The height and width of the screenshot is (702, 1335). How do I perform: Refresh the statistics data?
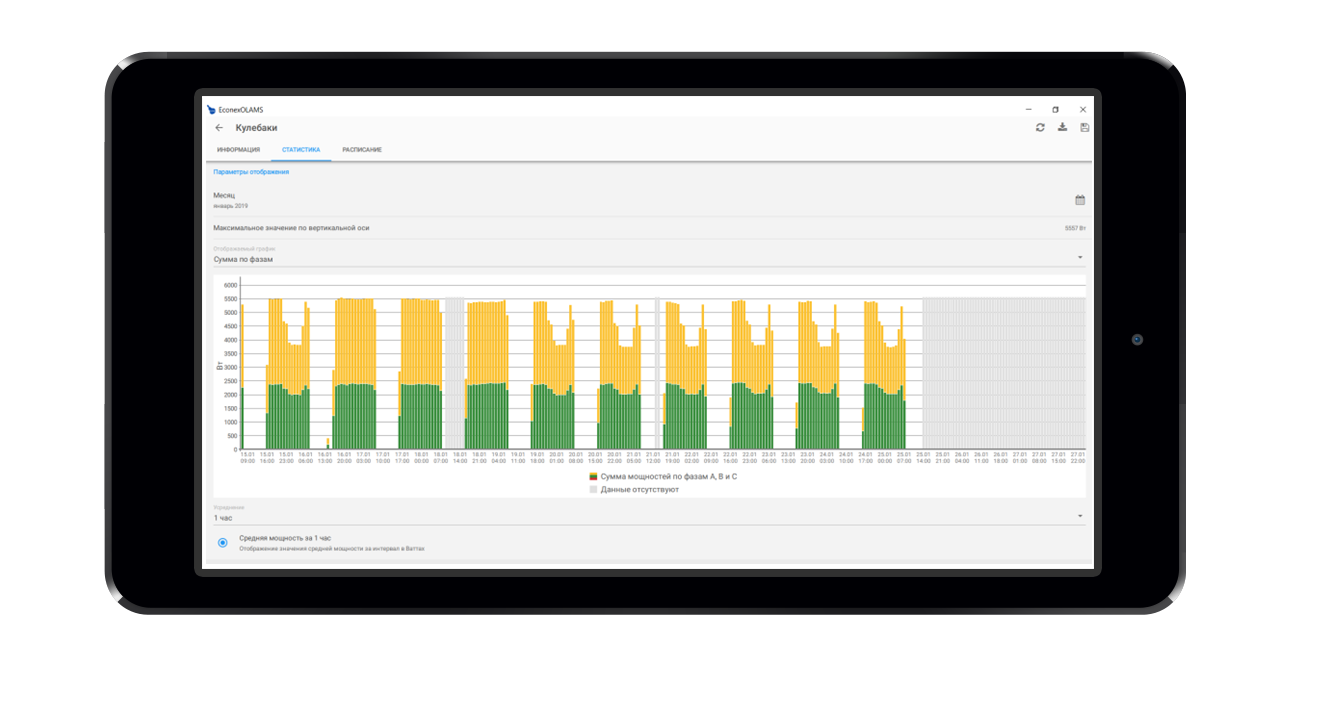(x=1040, y=128)
